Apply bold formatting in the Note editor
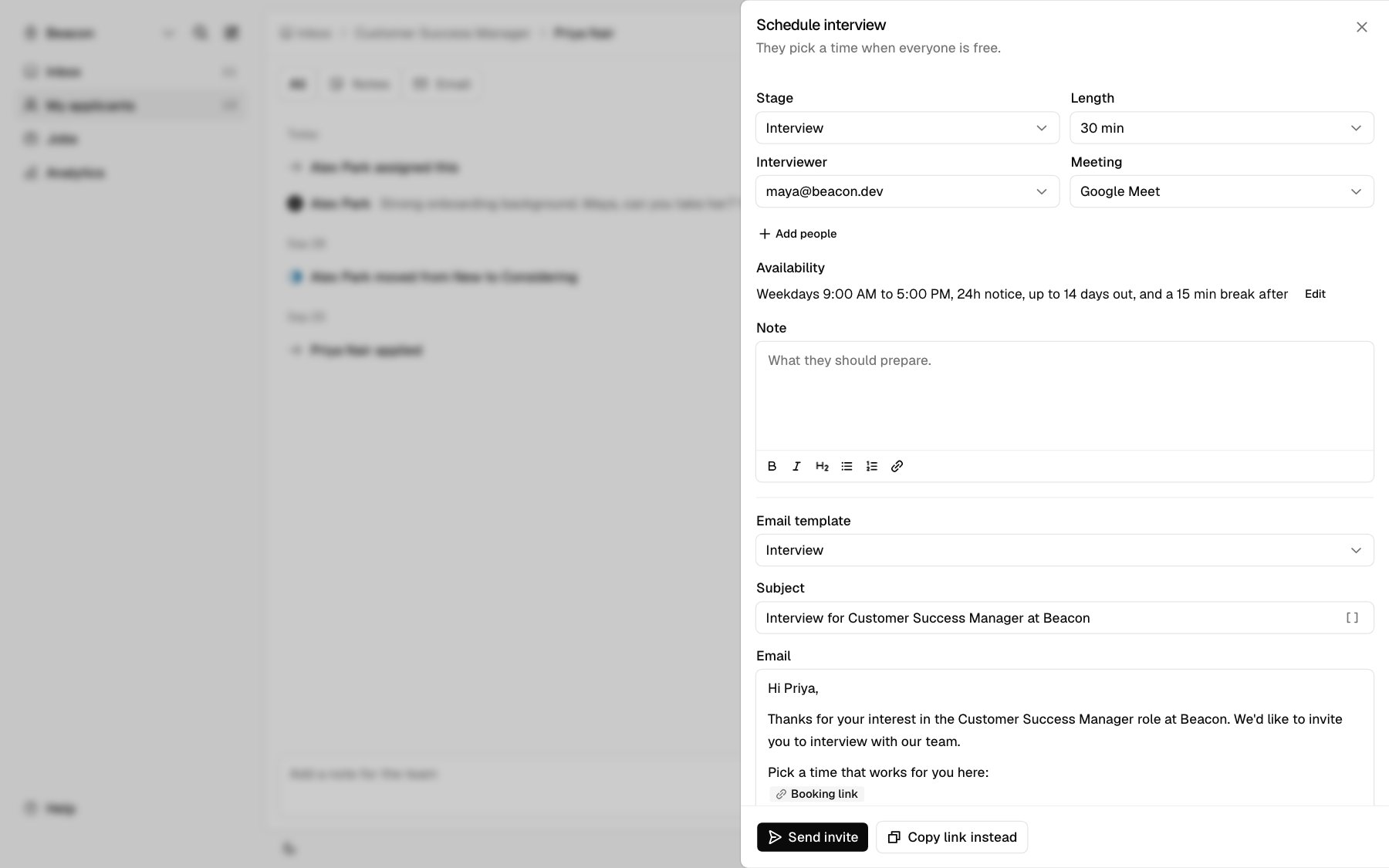 point(772,466)
